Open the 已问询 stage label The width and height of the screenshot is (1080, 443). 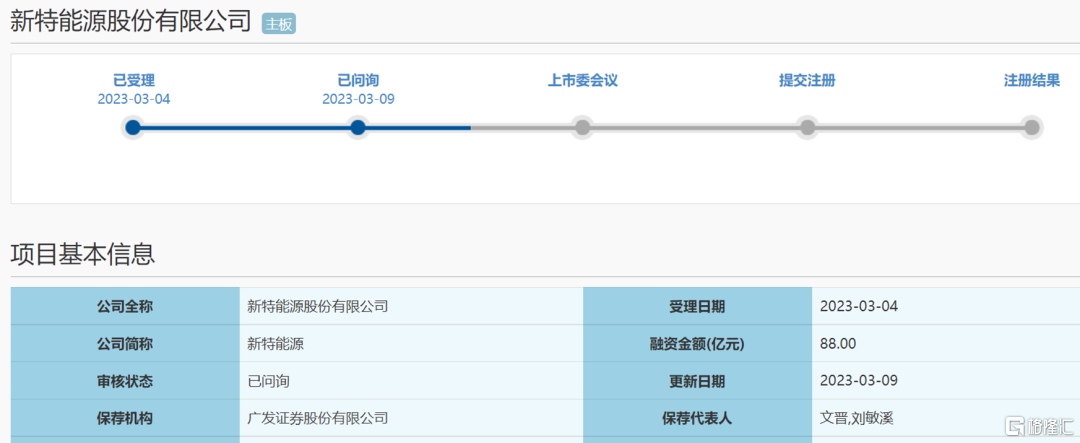[x=358, y=80]
